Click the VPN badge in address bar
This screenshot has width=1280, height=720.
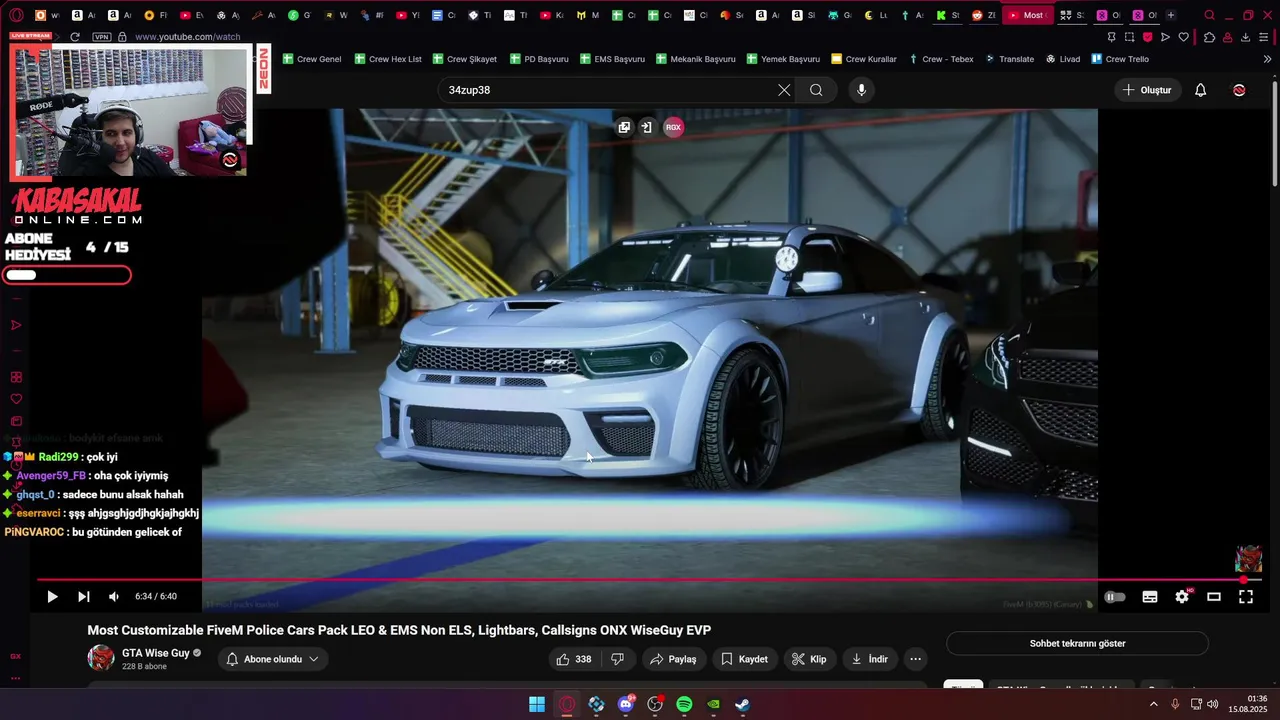(101, 37)
